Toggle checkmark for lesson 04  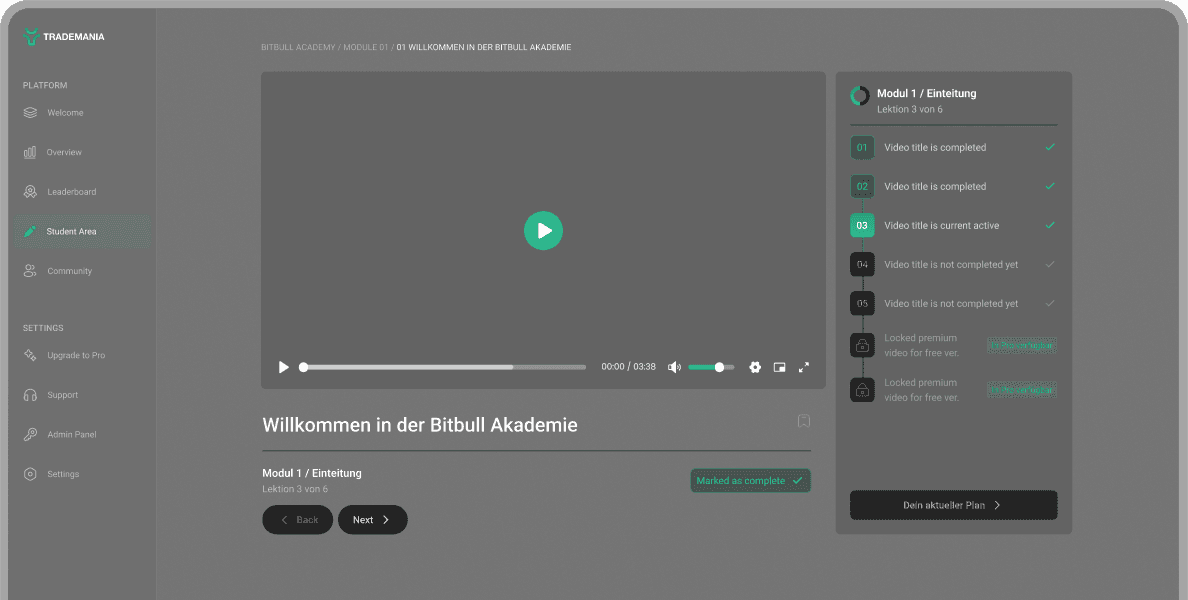coord(1050,264)
